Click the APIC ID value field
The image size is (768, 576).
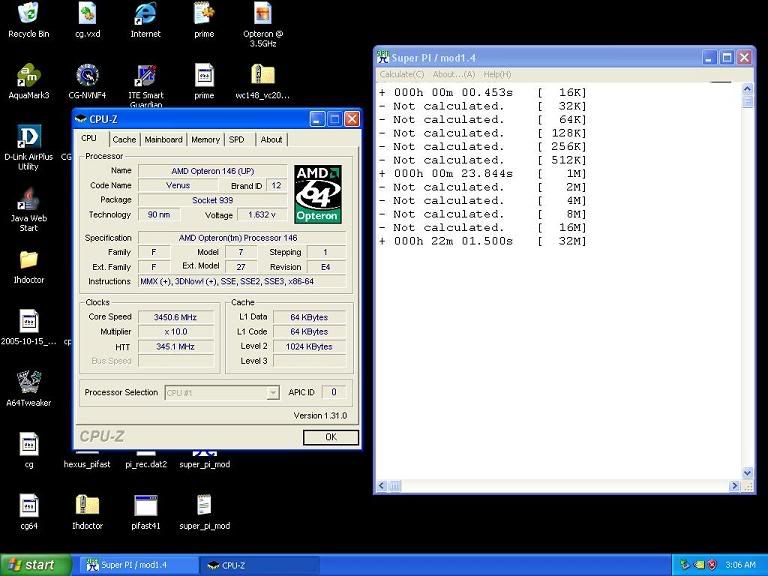[334, 392]
